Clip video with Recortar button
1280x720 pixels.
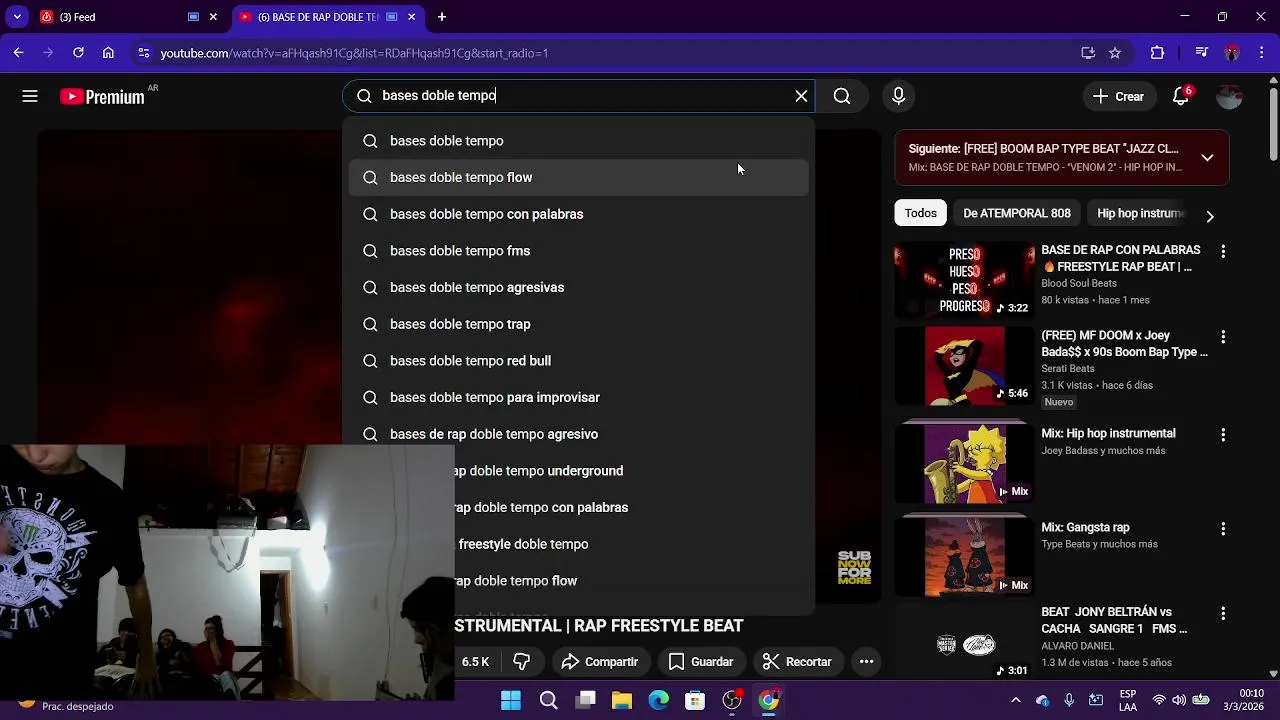[797, 662]
